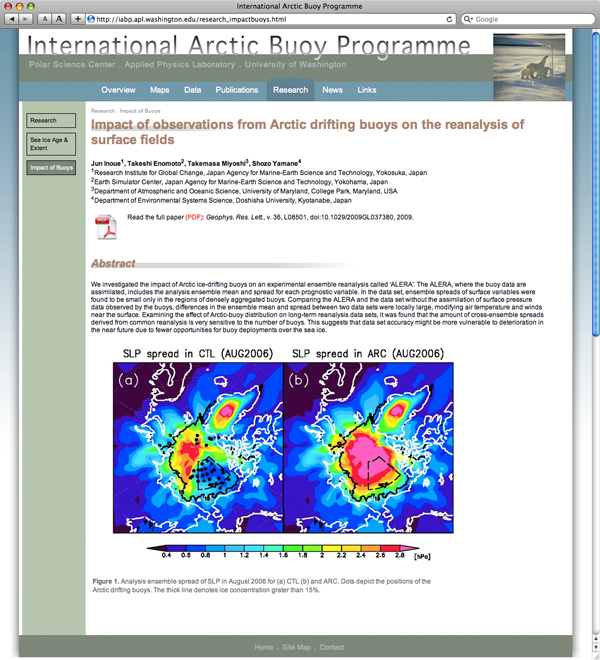This screenshot has height=660, width=600.
Task: Click author name Shozo Yamane
Action: pos(276,163)
